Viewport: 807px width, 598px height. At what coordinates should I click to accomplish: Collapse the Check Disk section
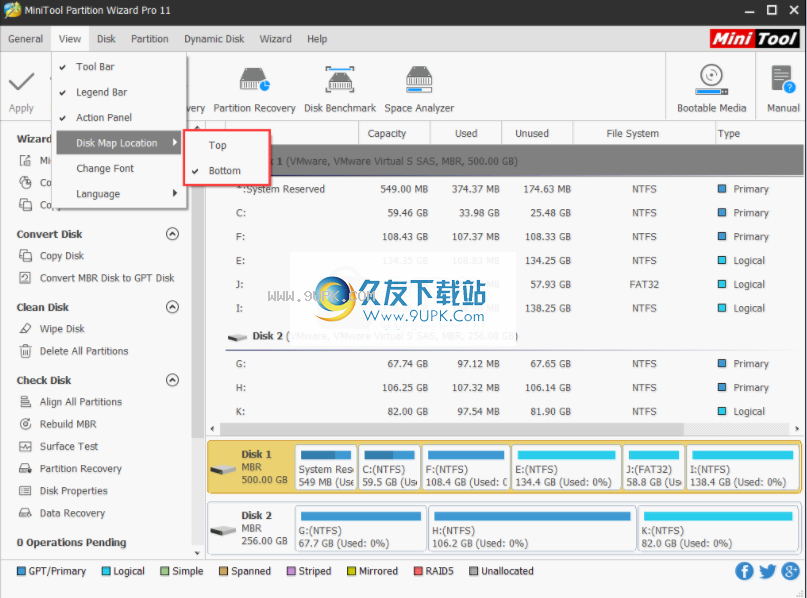click(x=172, y=380)
